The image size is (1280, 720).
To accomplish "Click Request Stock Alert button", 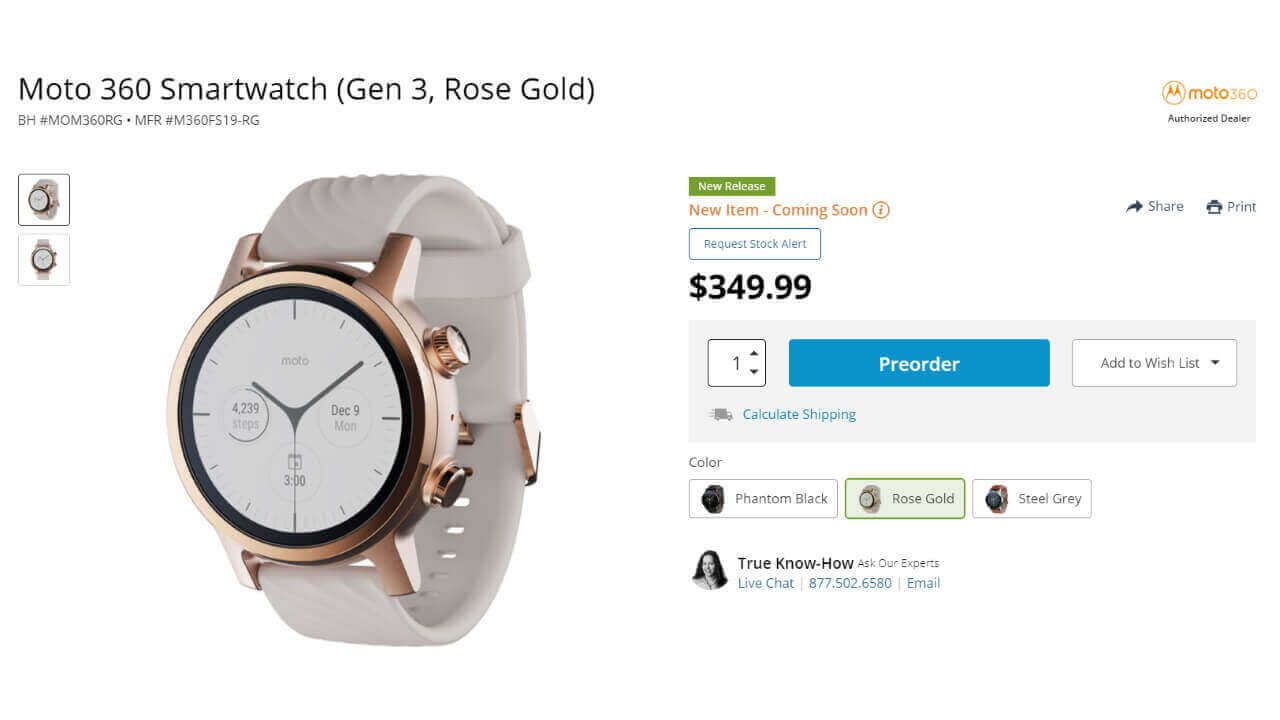I will click(755, 244).
